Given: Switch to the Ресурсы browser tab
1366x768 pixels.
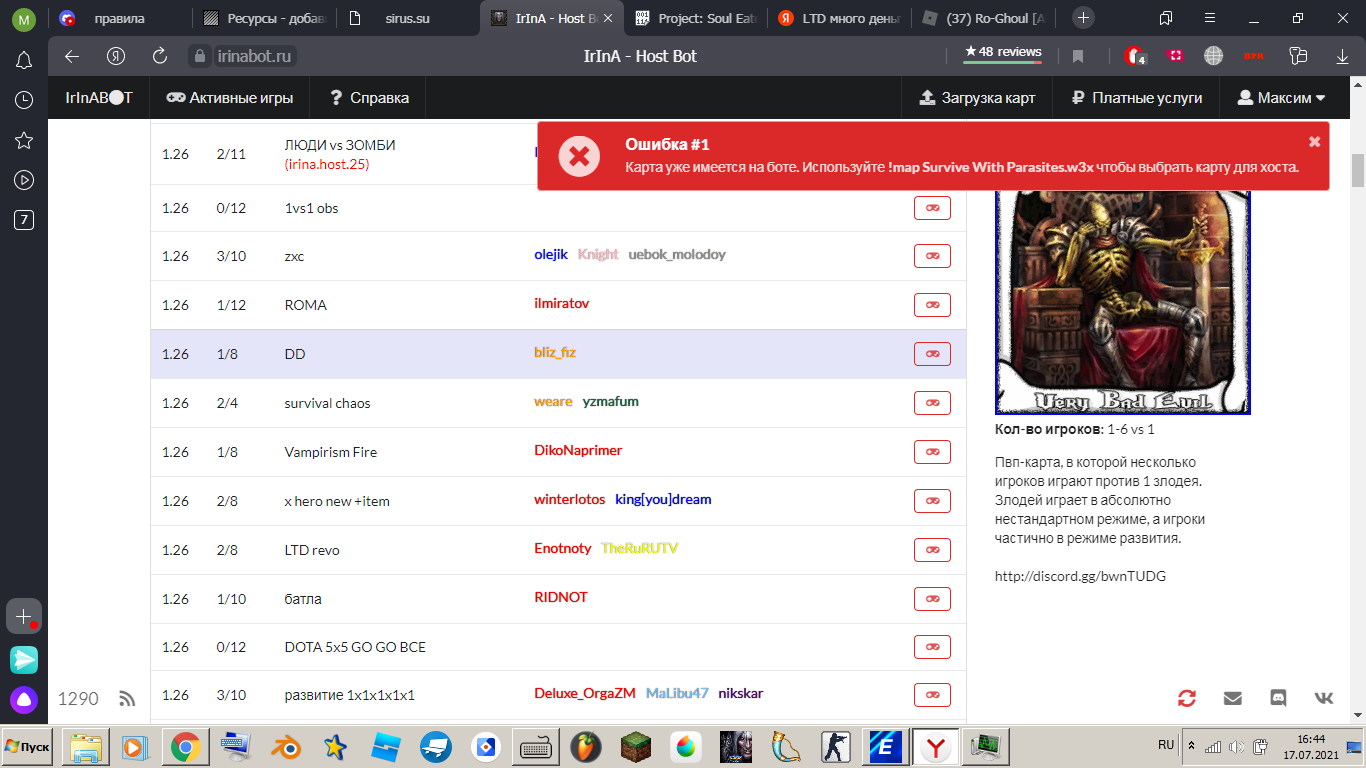Looking at the screenshot, I should tap(262, 18).
